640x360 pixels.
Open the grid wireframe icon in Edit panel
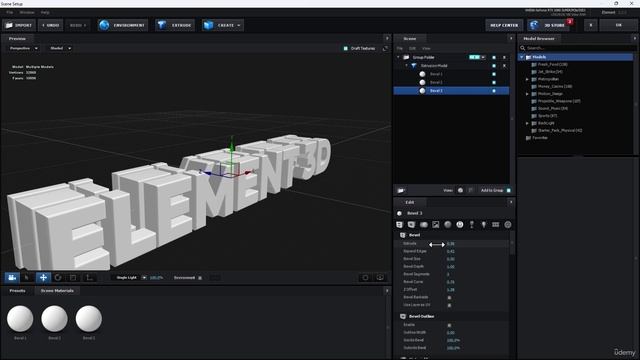click(x=496, y=224)
